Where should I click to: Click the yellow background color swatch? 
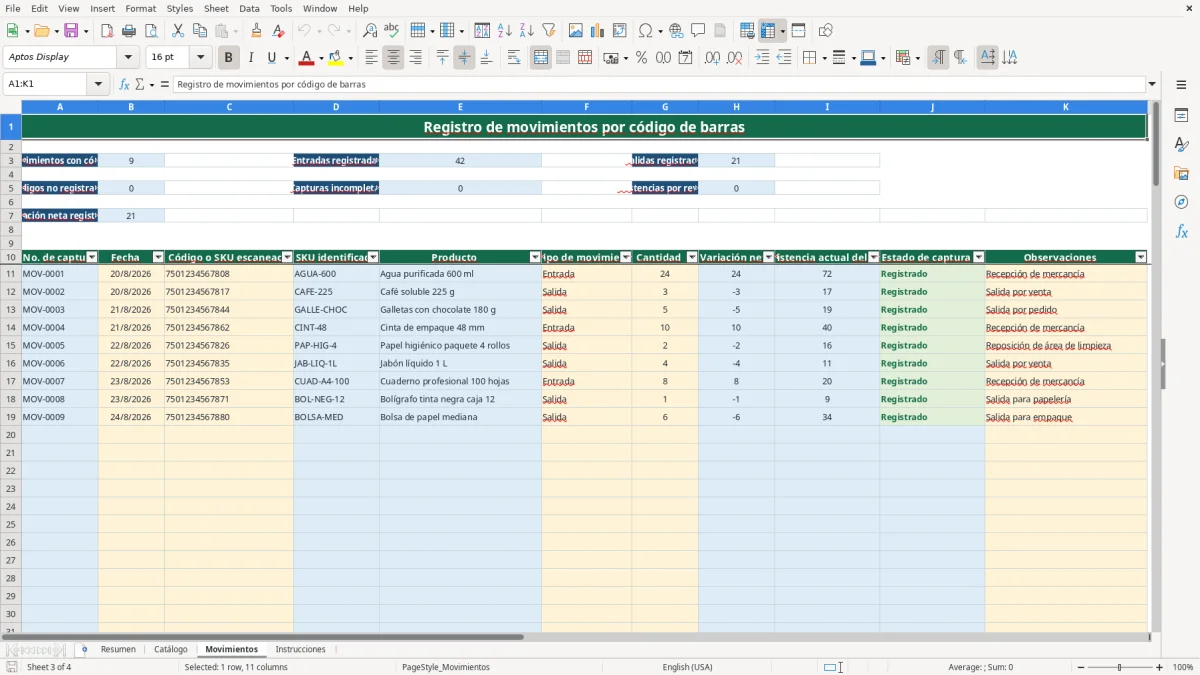tap(335, 58)
